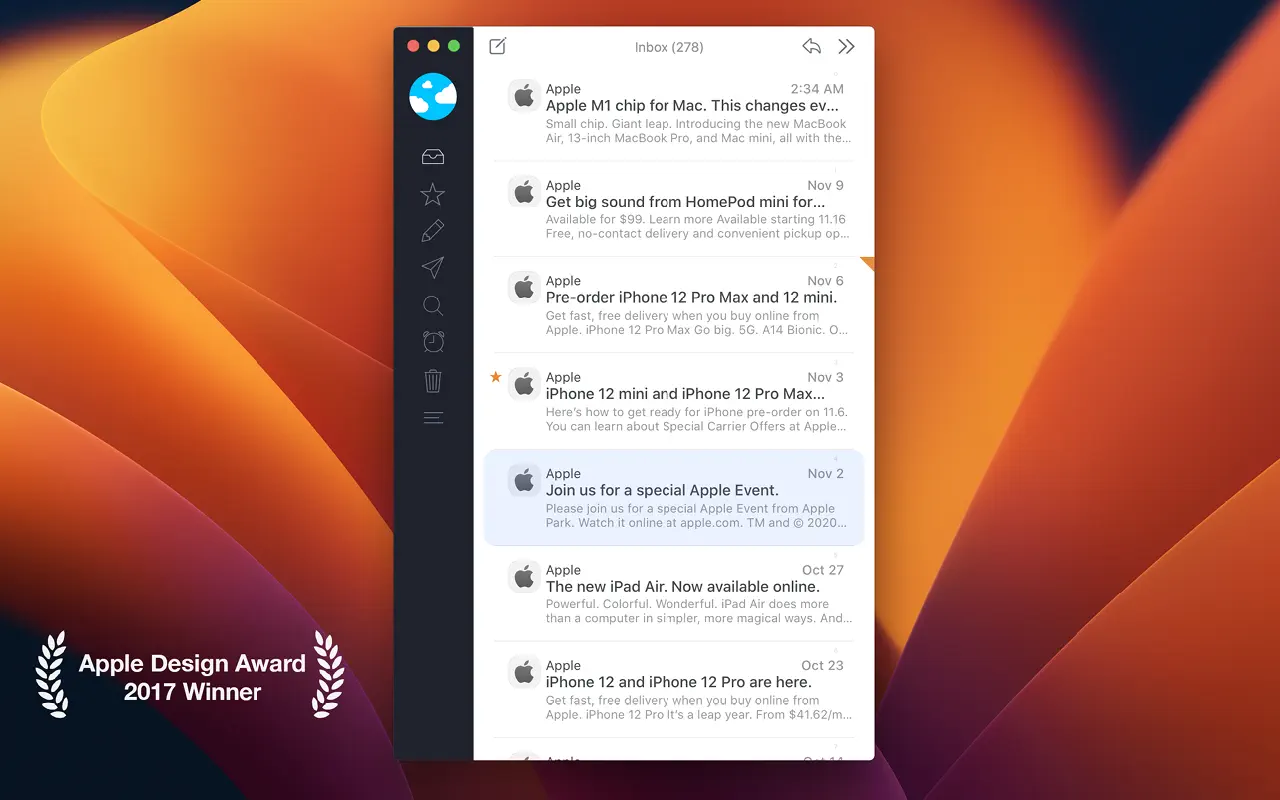Open Drafts using the pencil icon

[x=433, y=231]
